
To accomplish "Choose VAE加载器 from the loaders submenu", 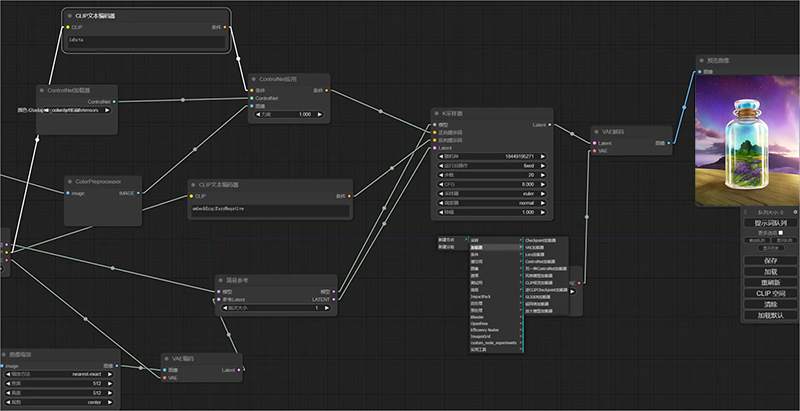I will [546, 247].
